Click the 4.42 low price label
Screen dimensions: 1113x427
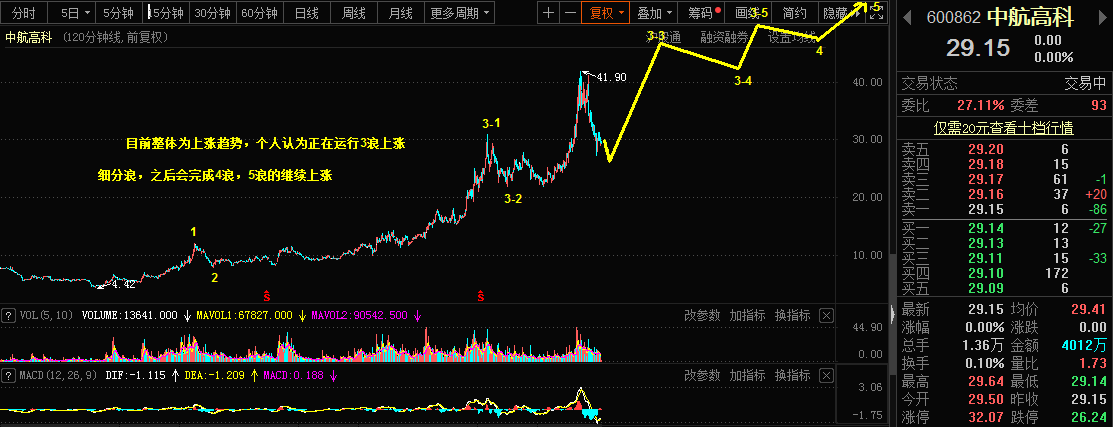pyautogui.click(x=124, y=284)
